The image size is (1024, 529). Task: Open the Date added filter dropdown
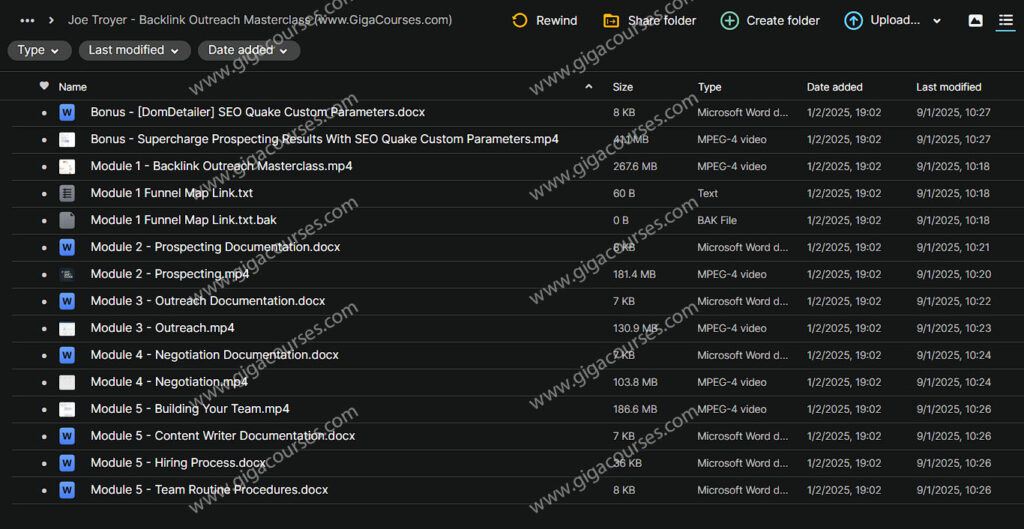click(249, 50)
